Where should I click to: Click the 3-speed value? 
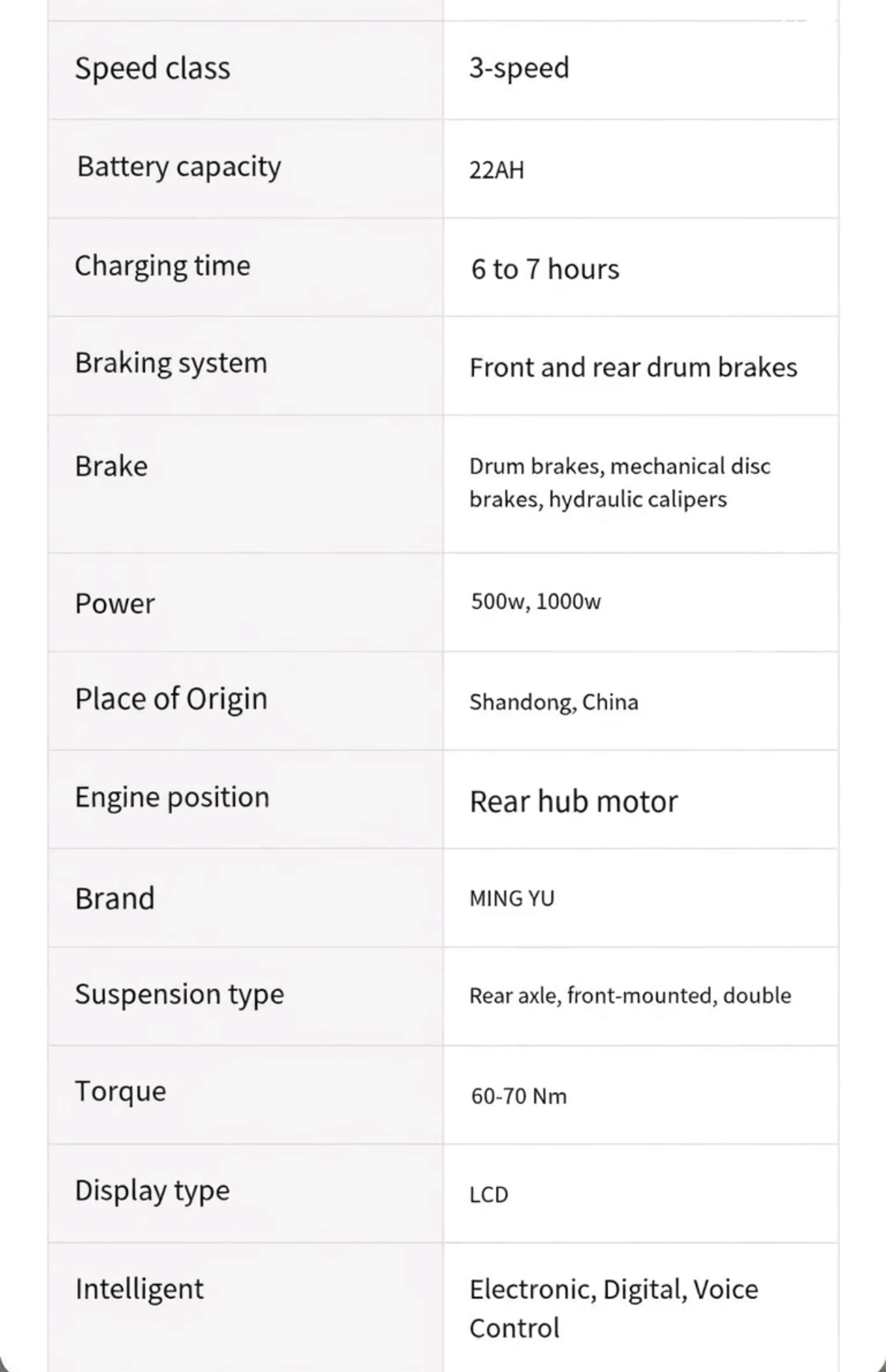519,69
